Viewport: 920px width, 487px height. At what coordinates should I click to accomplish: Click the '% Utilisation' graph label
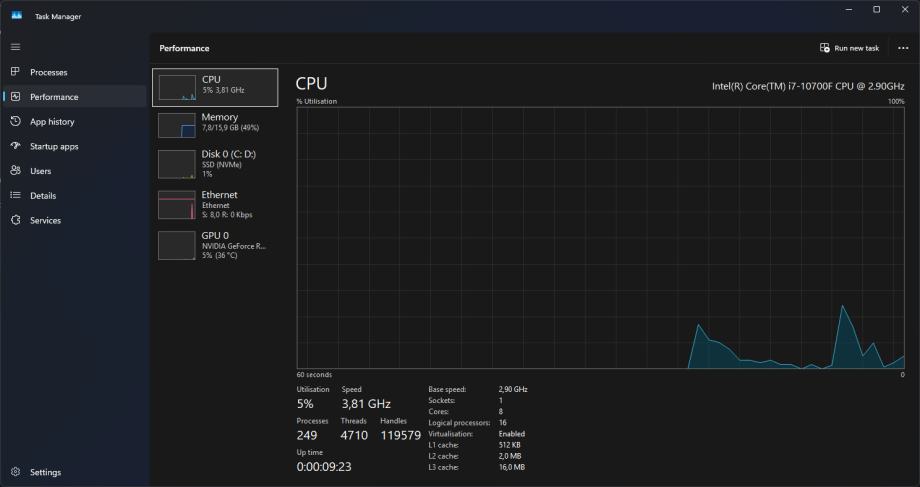317,102
